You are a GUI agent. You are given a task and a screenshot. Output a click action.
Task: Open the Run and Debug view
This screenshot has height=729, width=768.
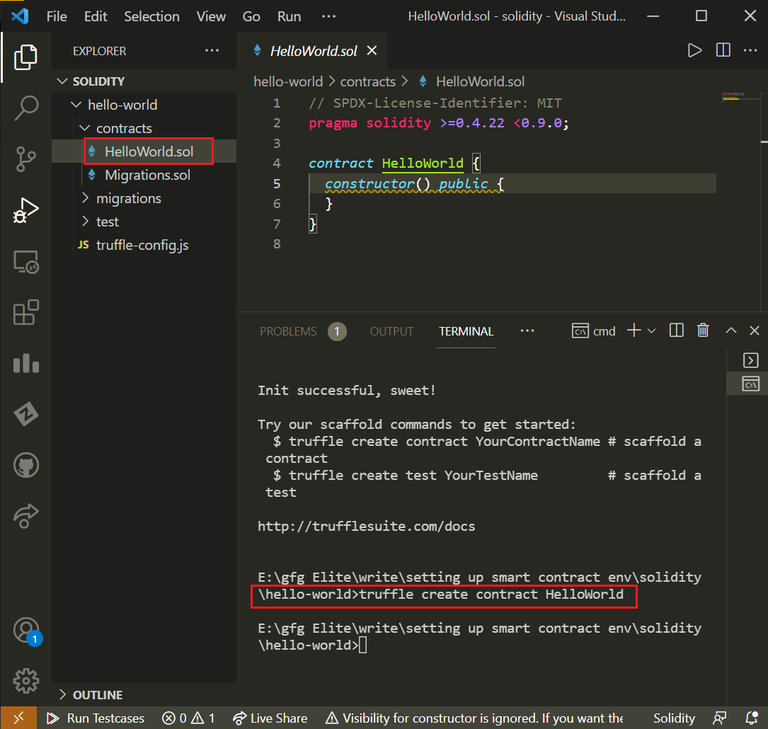point(26,211)
